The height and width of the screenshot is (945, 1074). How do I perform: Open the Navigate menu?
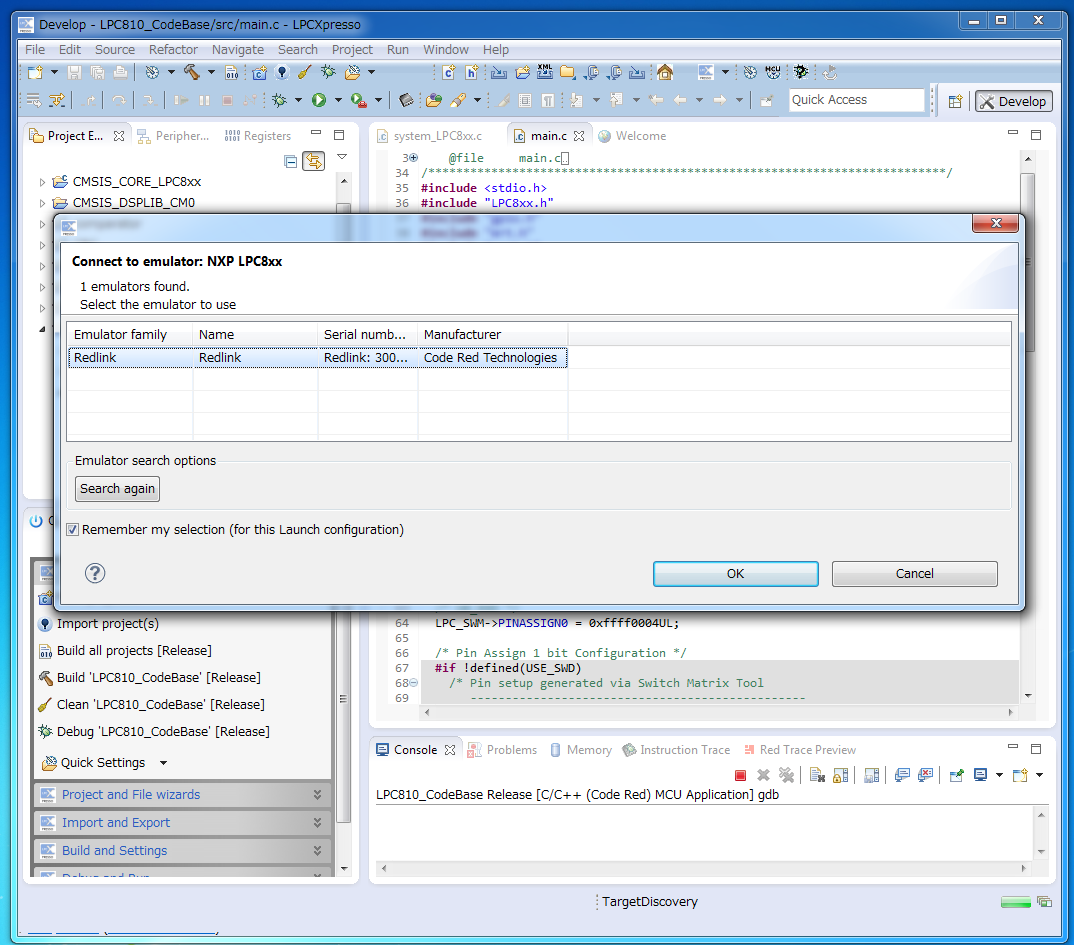tap(238, 49)
